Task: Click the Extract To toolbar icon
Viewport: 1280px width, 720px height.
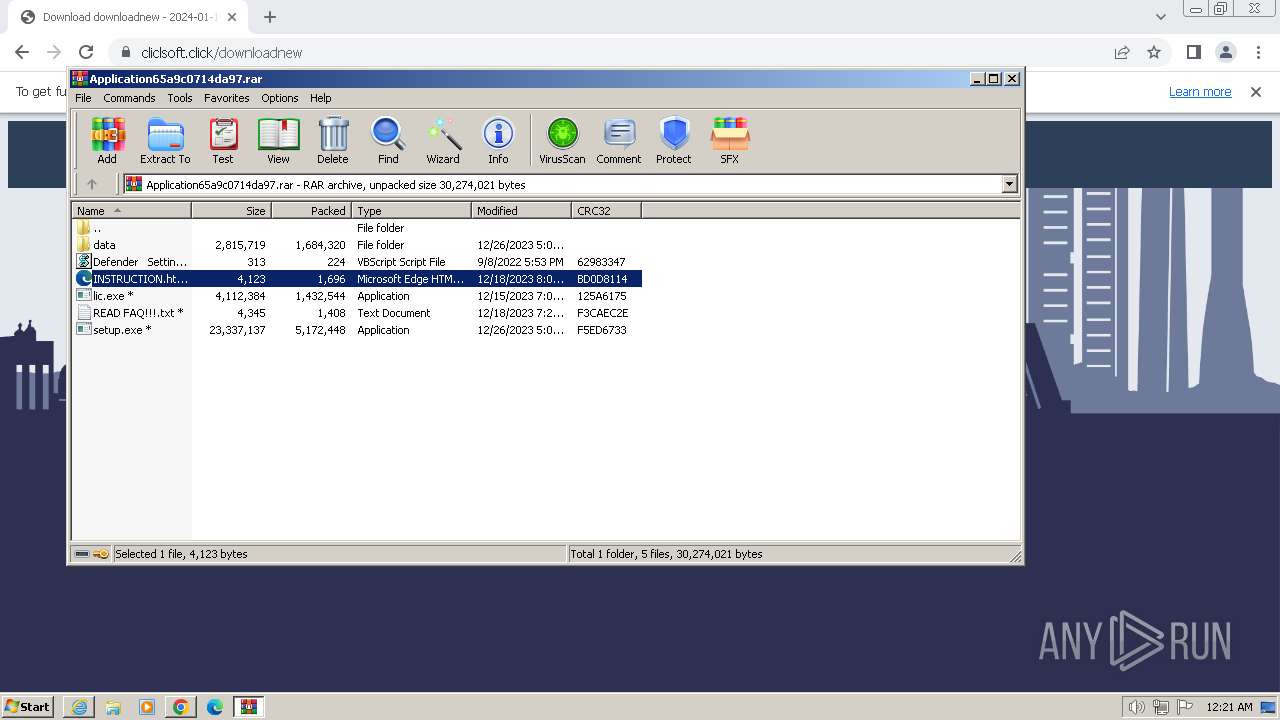Action: (165, 140)
